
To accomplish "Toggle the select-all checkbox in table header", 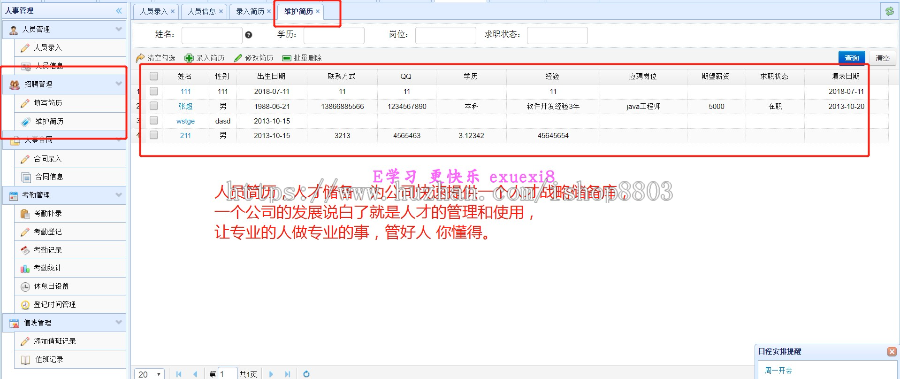I will pyautogui.click(x=154, y=76).
